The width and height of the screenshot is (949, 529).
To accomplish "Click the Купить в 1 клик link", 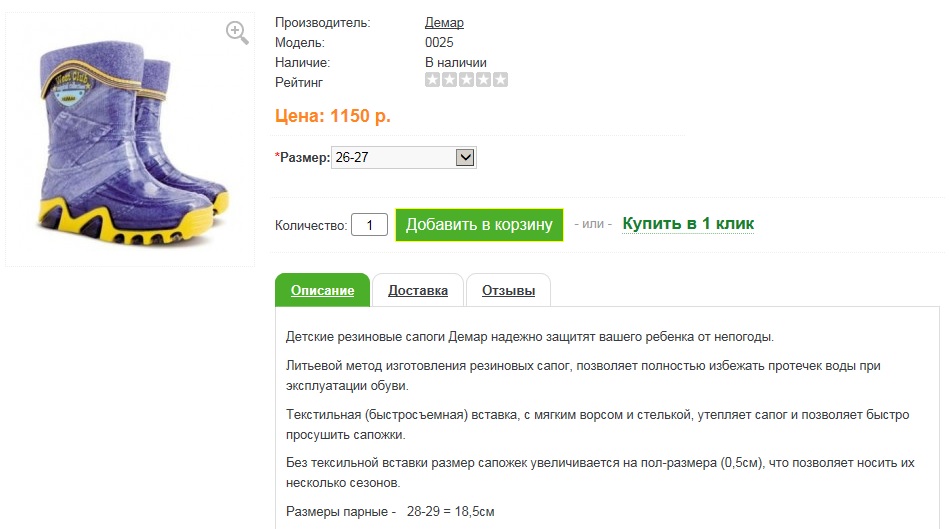I will click(688, 224).
